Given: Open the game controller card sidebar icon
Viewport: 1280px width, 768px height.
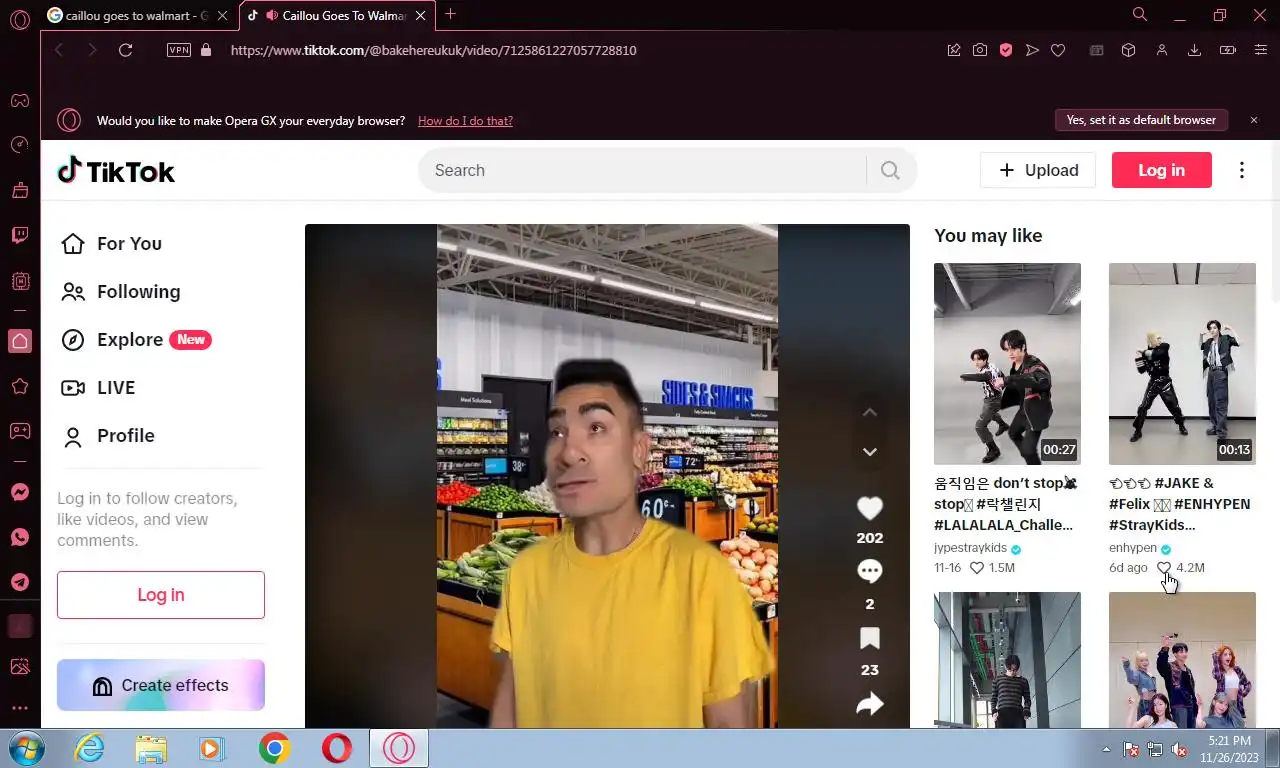Looking at the screenshot, I should coord(19,431).
